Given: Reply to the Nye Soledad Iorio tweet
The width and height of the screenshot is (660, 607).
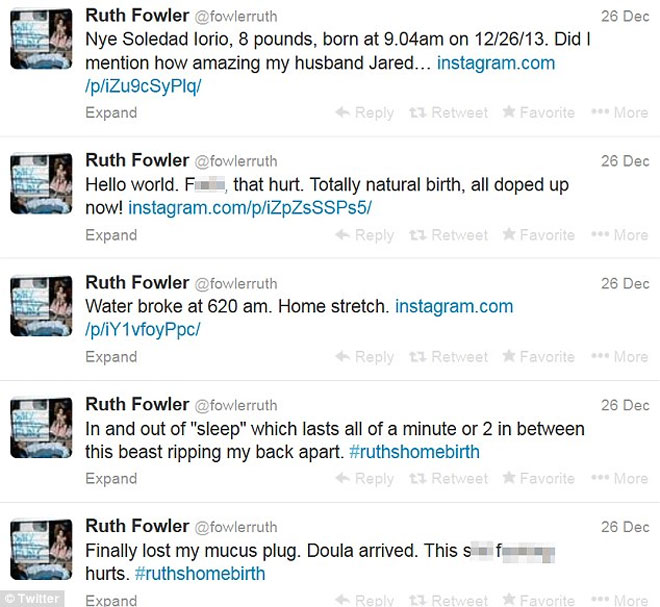Looking at the screenshot, I should point(364,113).
